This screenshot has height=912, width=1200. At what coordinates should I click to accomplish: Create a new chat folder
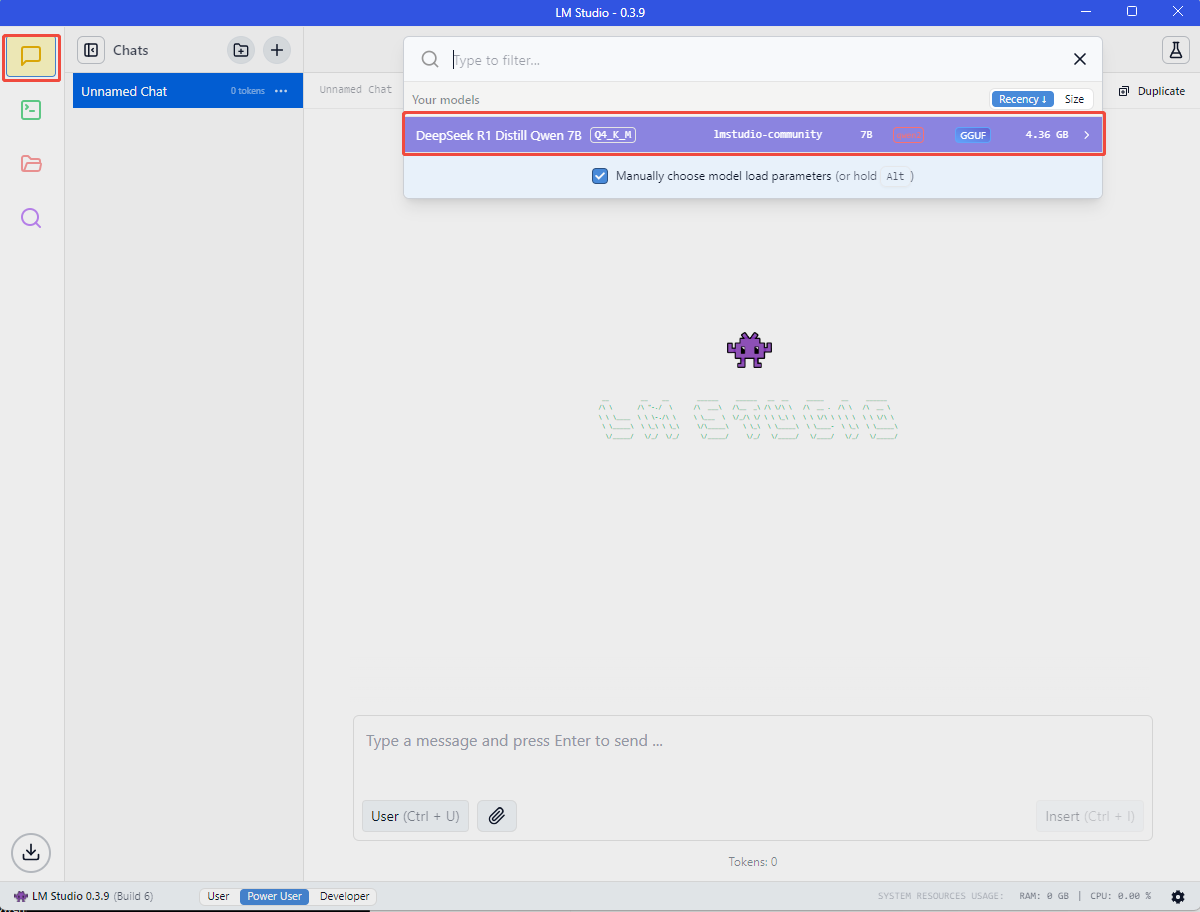coord(241,50)
